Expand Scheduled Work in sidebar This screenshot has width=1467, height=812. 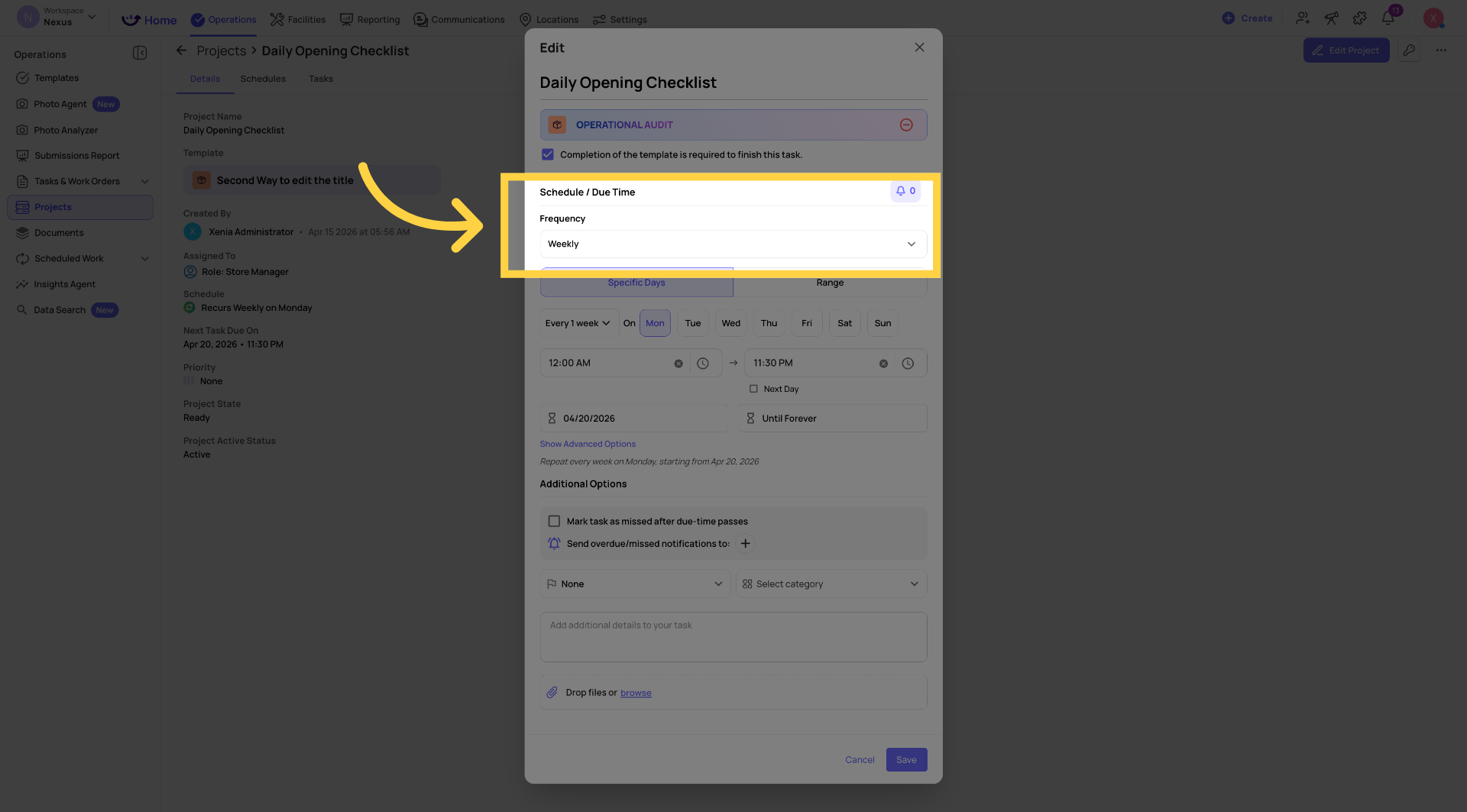point(145,259)
